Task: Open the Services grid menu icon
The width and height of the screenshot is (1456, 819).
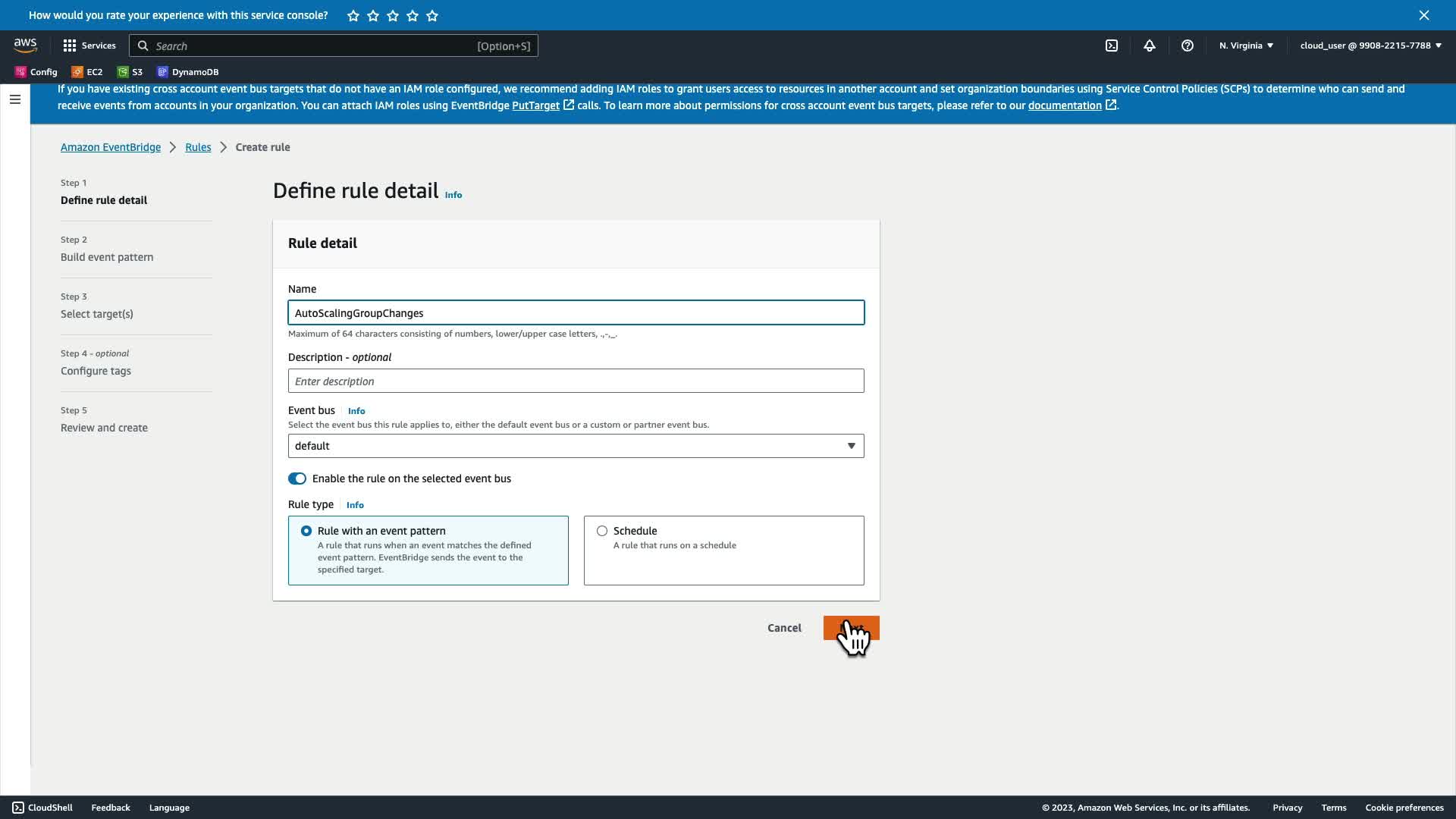Action: click(x=70, y=45)
